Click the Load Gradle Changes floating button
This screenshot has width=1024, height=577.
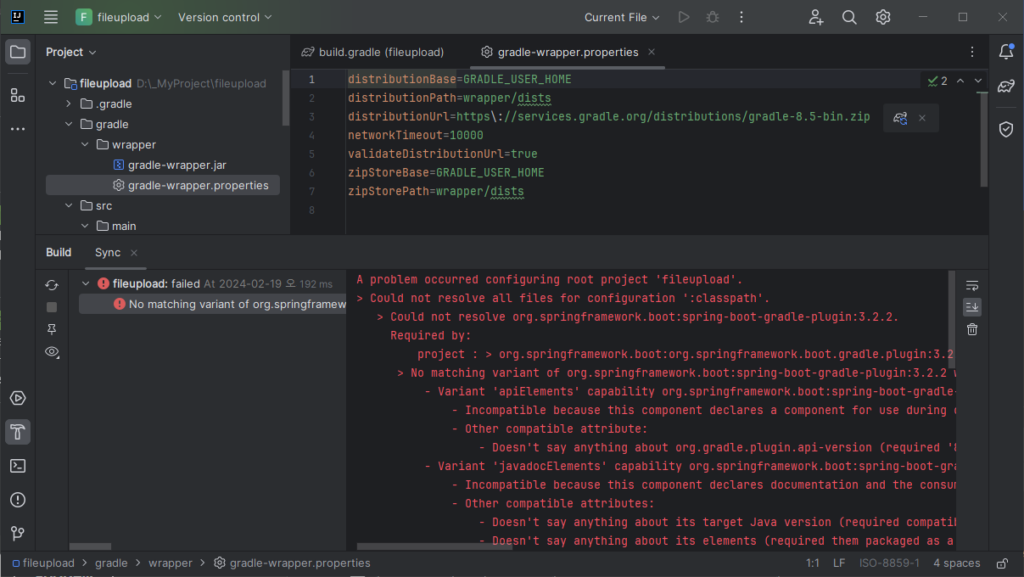coord(899,117)
